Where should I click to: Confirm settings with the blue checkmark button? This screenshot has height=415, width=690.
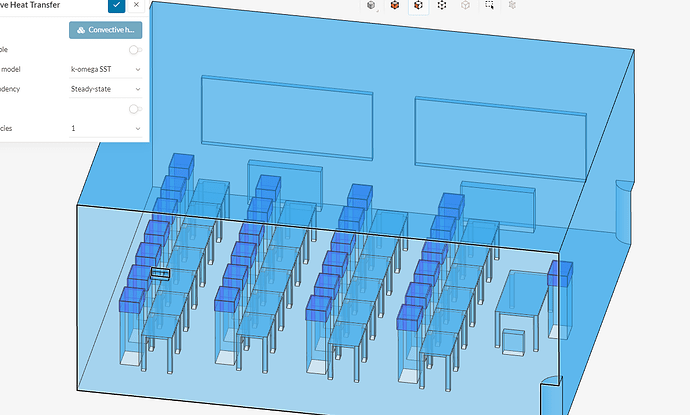coord(117,5)
